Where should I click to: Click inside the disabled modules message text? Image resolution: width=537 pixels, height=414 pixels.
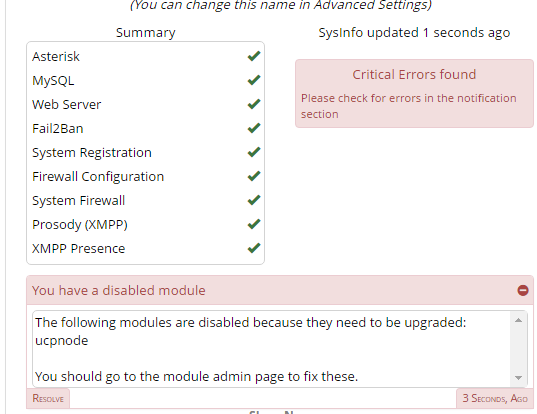[250, 349]
